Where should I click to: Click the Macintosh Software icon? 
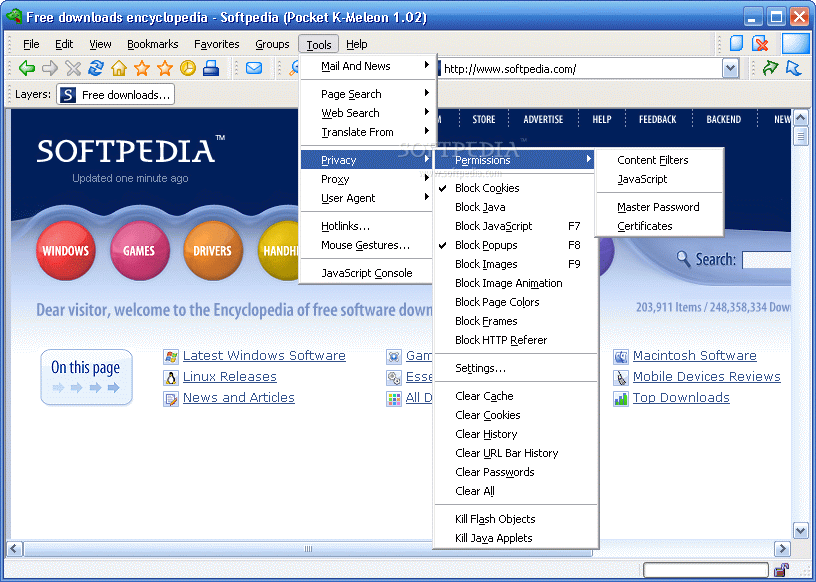(621, 357)
